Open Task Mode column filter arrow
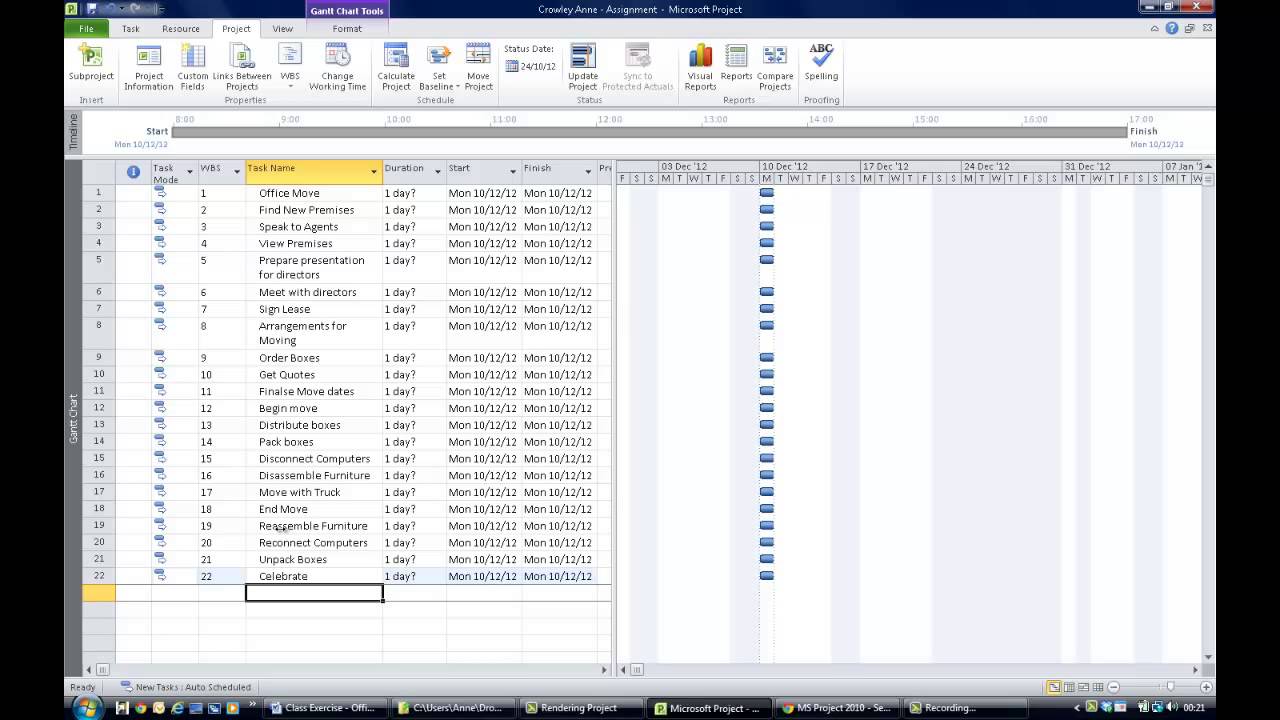 tap(189, 172)
